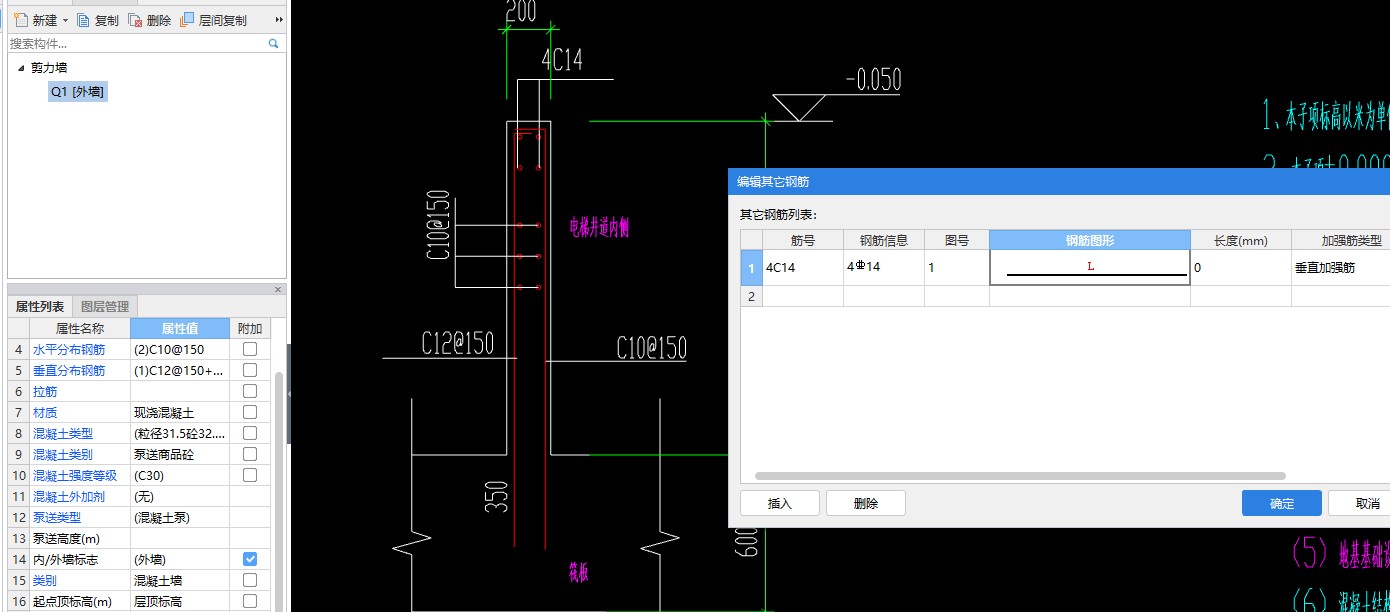The height and width of the screenshot is (612, 1390).
Task: Click the 附加 column header
Action: click(250, 328)
